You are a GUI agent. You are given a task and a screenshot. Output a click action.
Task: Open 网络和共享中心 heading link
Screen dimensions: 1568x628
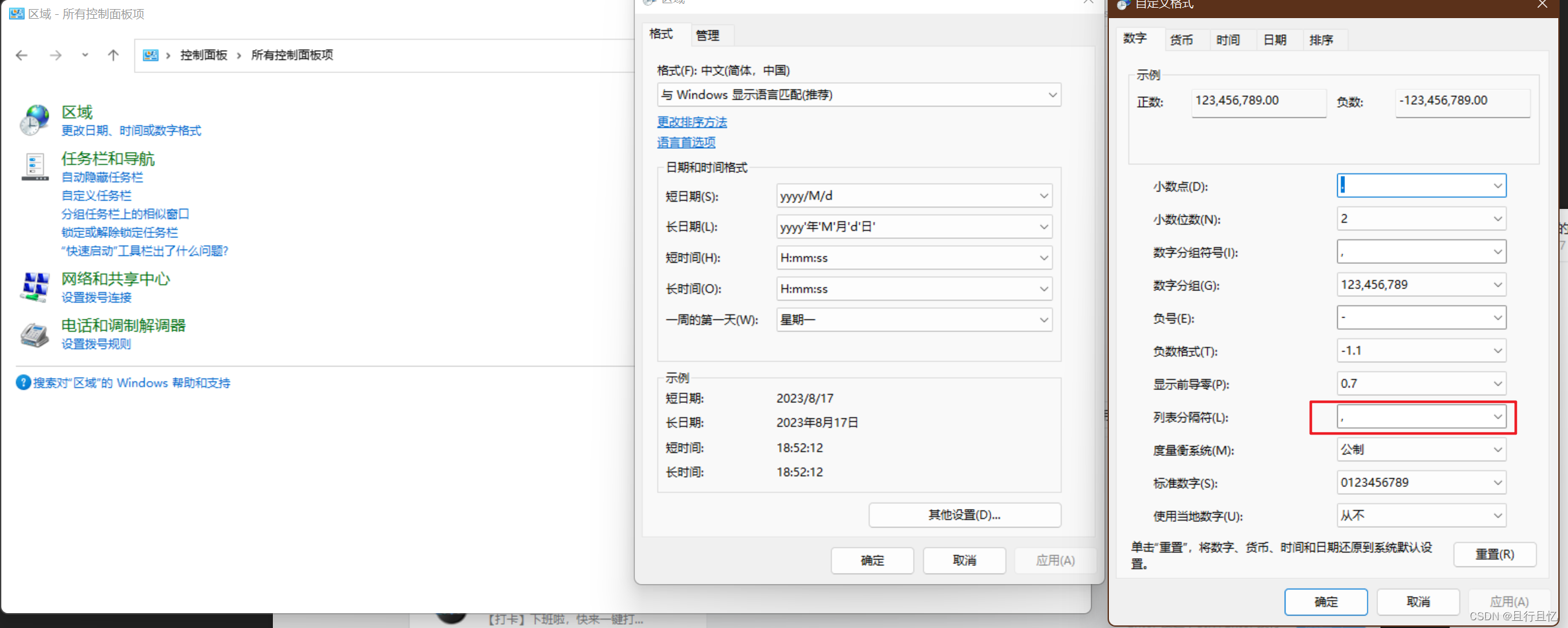pyautogui.click(x=116, y=279)
